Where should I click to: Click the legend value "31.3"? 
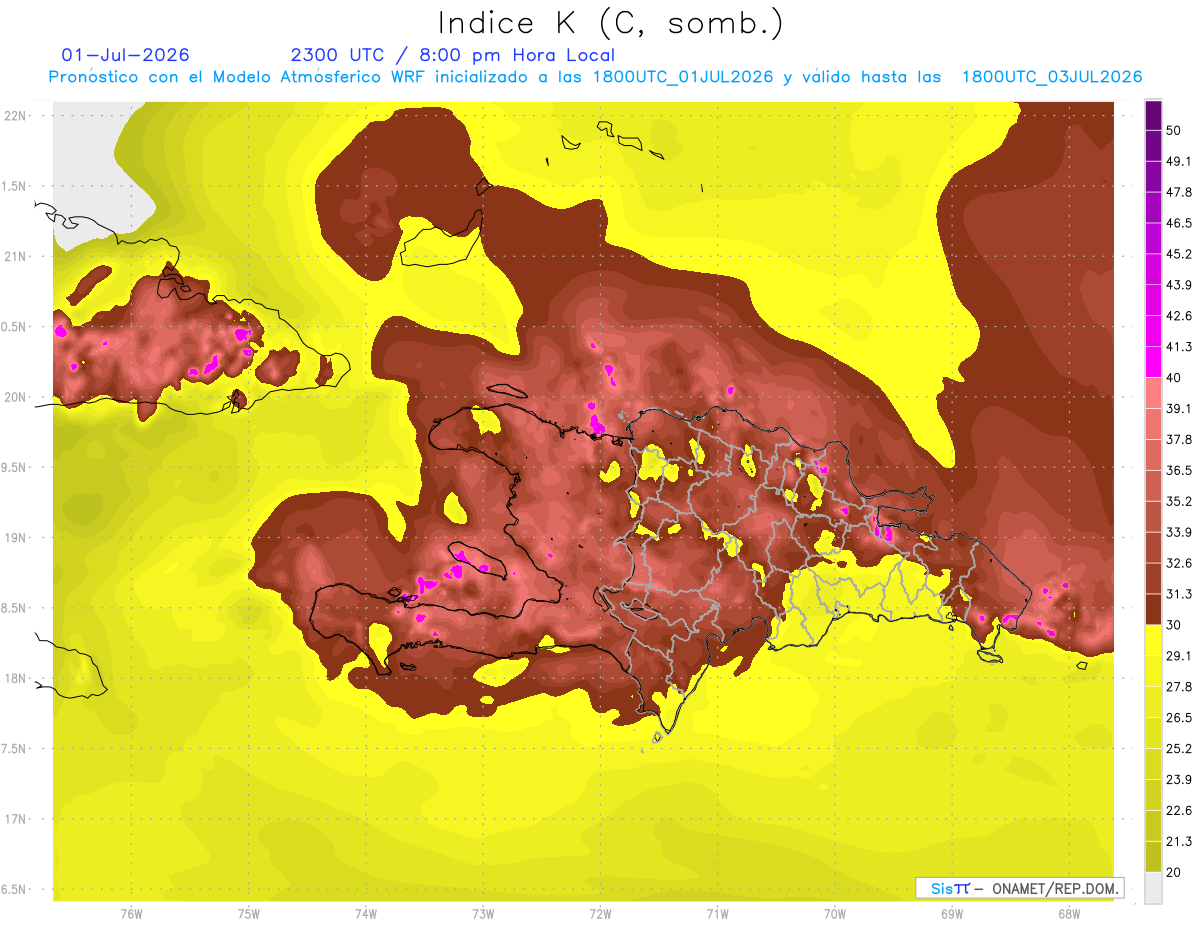pos(1179,594)
